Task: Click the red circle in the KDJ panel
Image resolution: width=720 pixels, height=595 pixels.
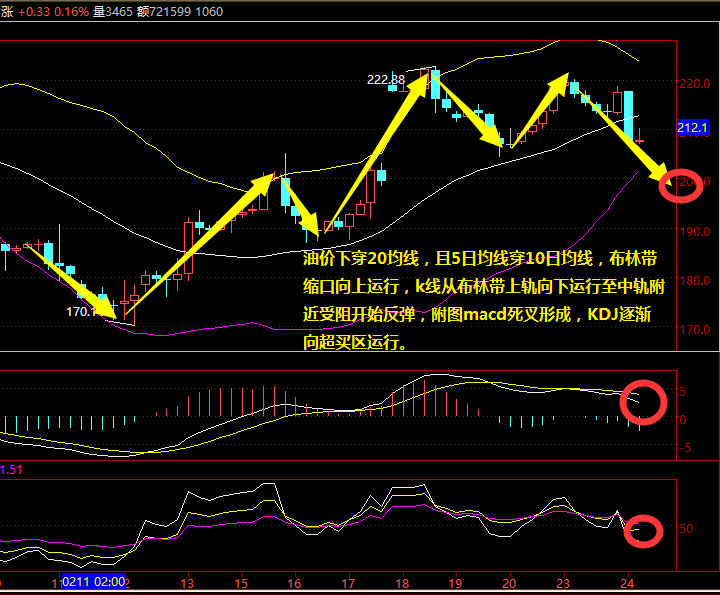Action: click(645, 530)
